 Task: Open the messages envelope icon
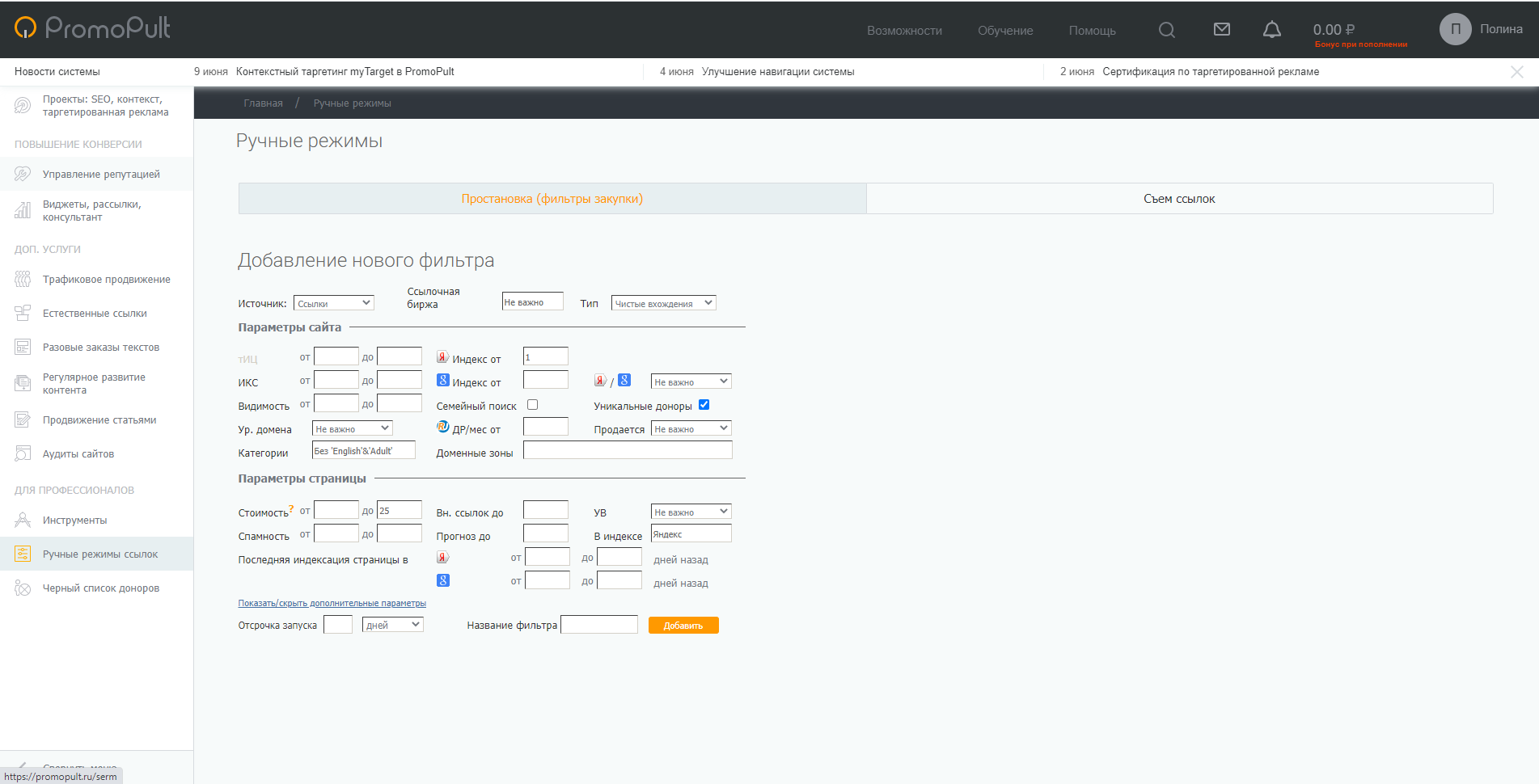pos(1222,29)
